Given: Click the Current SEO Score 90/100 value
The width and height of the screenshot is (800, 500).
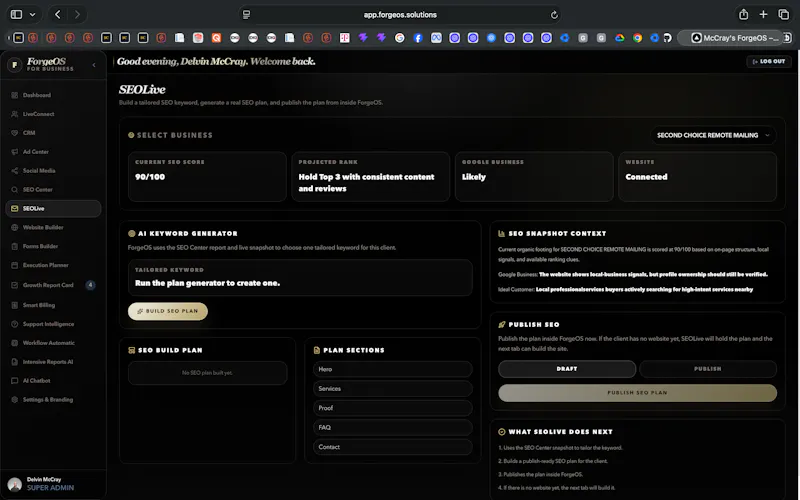Looking at the screenshot, I should point(150,177).
